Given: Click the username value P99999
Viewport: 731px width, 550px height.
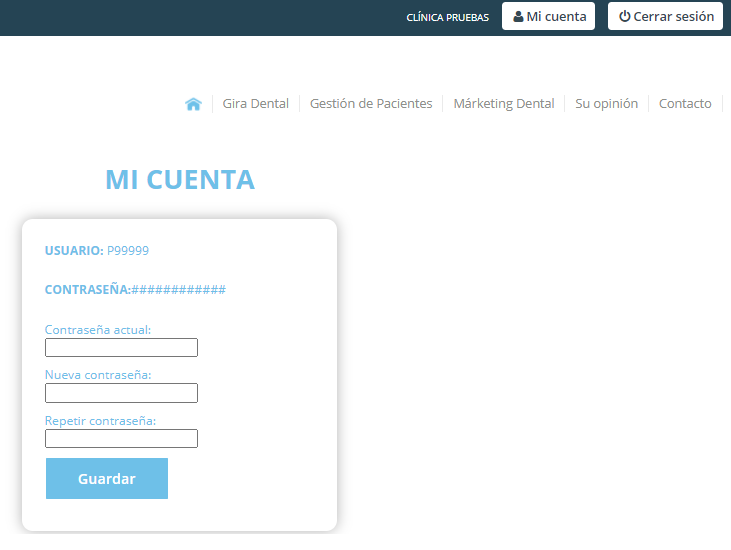Looking at the screenshot, I should coord(128,250).
